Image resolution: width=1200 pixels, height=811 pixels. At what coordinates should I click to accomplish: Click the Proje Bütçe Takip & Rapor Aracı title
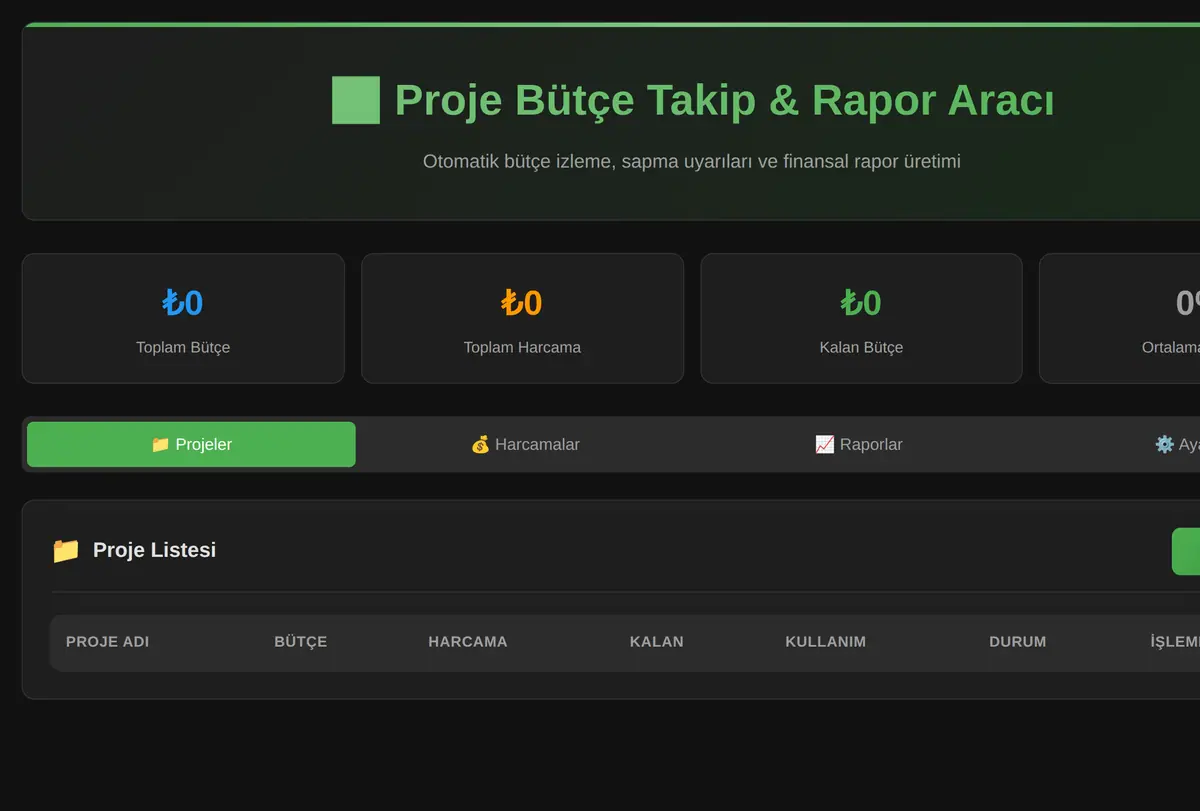[724, 100]
